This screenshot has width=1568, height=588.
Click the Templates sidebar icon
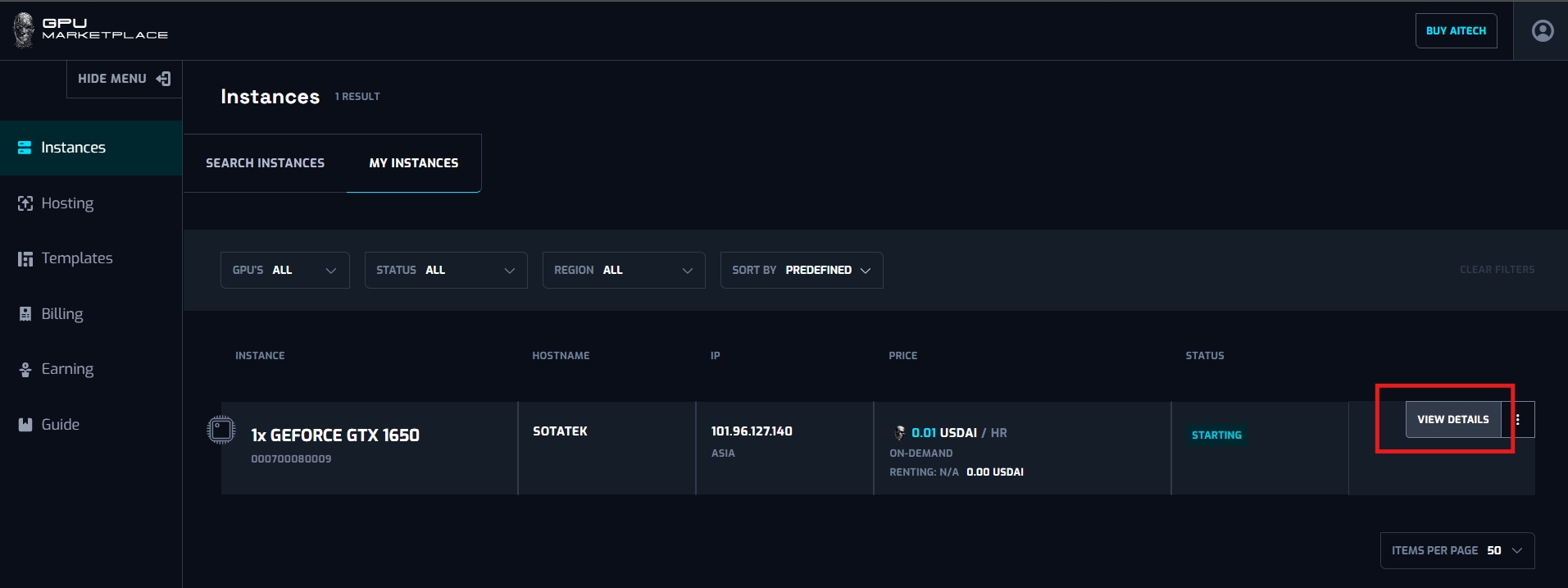point(25,259)
